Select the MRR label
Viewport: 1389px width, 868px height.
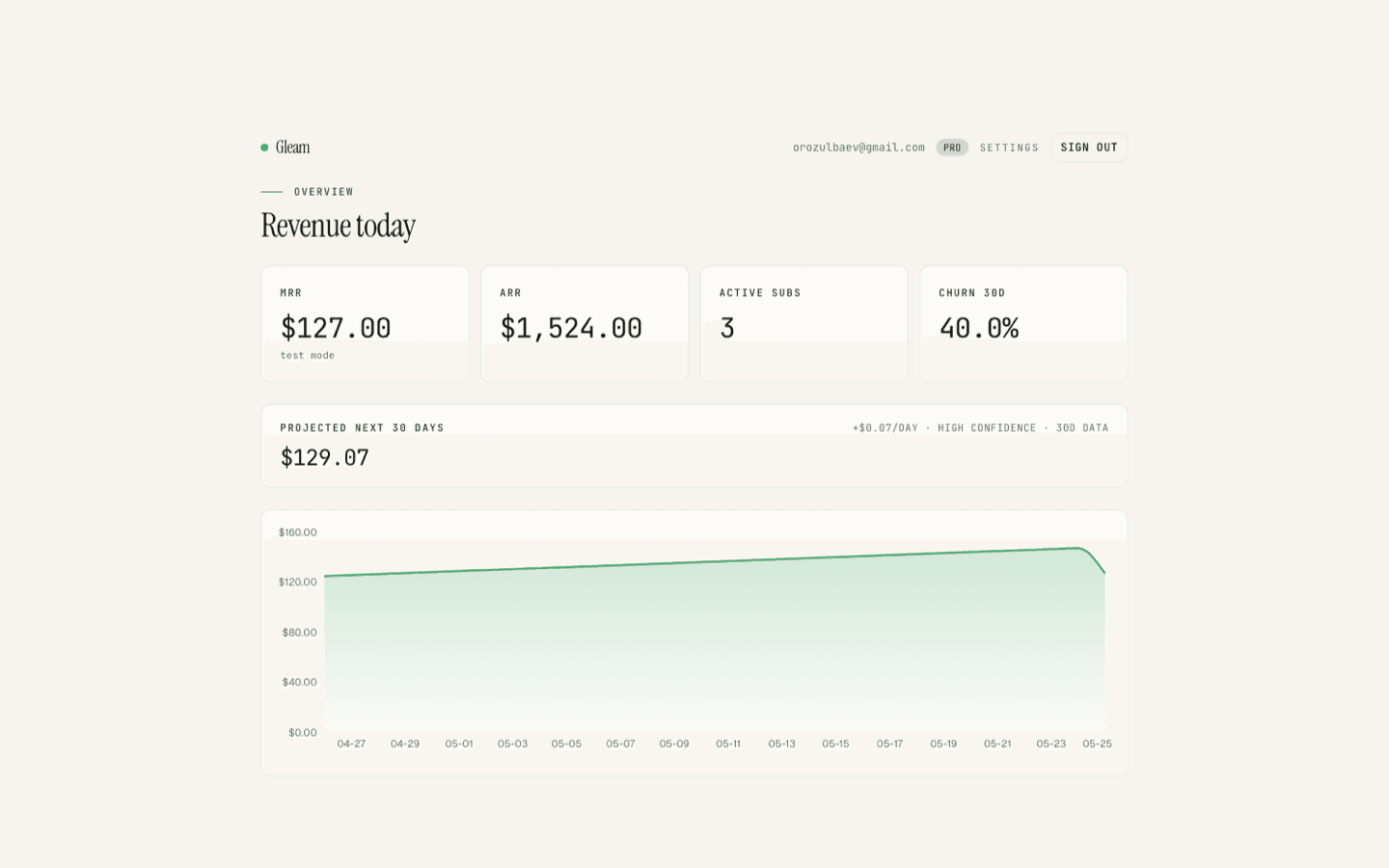click(x=291, y=293)
